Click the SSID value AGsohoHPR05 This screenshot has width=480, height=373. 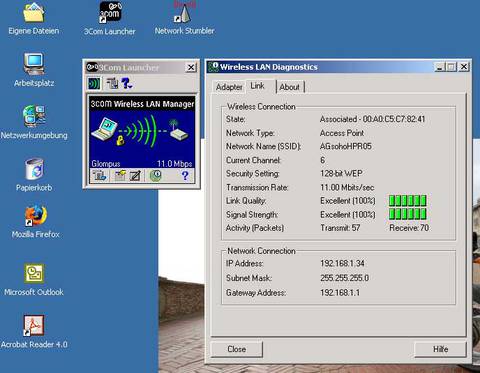coord(346,146)
